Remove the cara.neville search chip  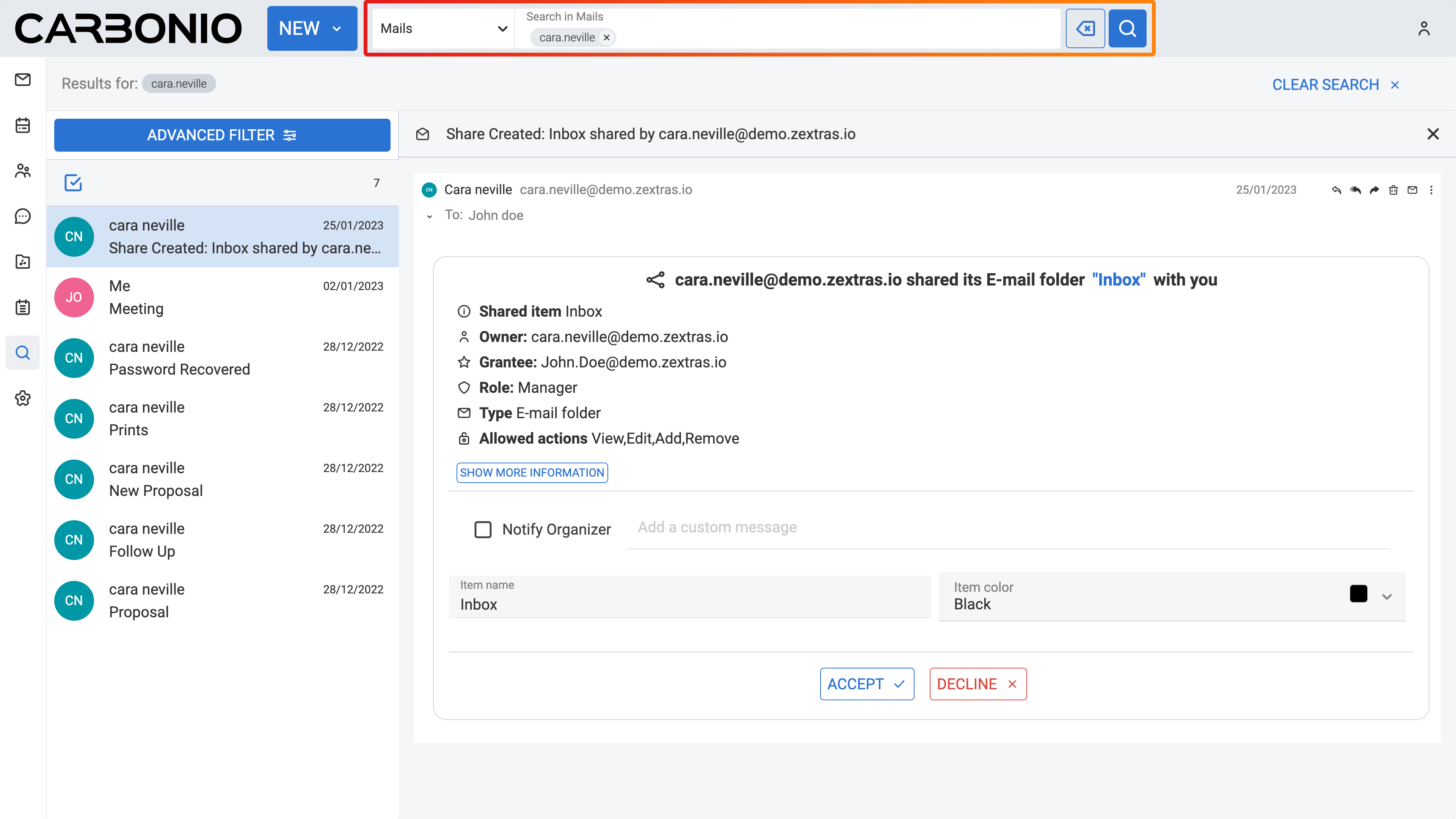[x=607, y=38]
